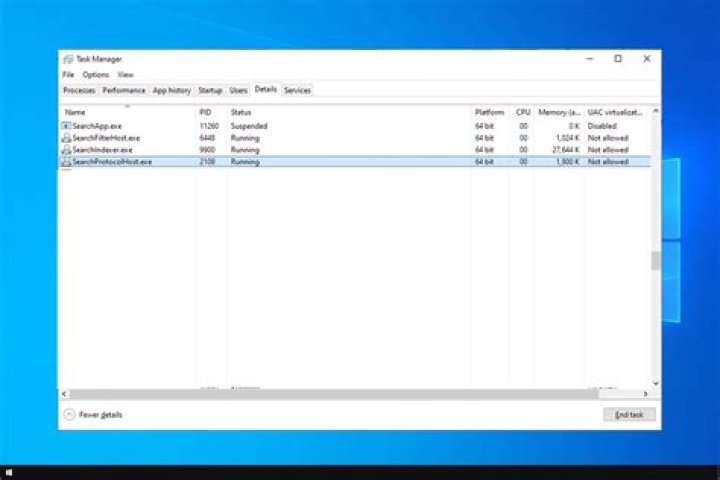
Task: Click the Fewer details text
Action: (101, 415)
